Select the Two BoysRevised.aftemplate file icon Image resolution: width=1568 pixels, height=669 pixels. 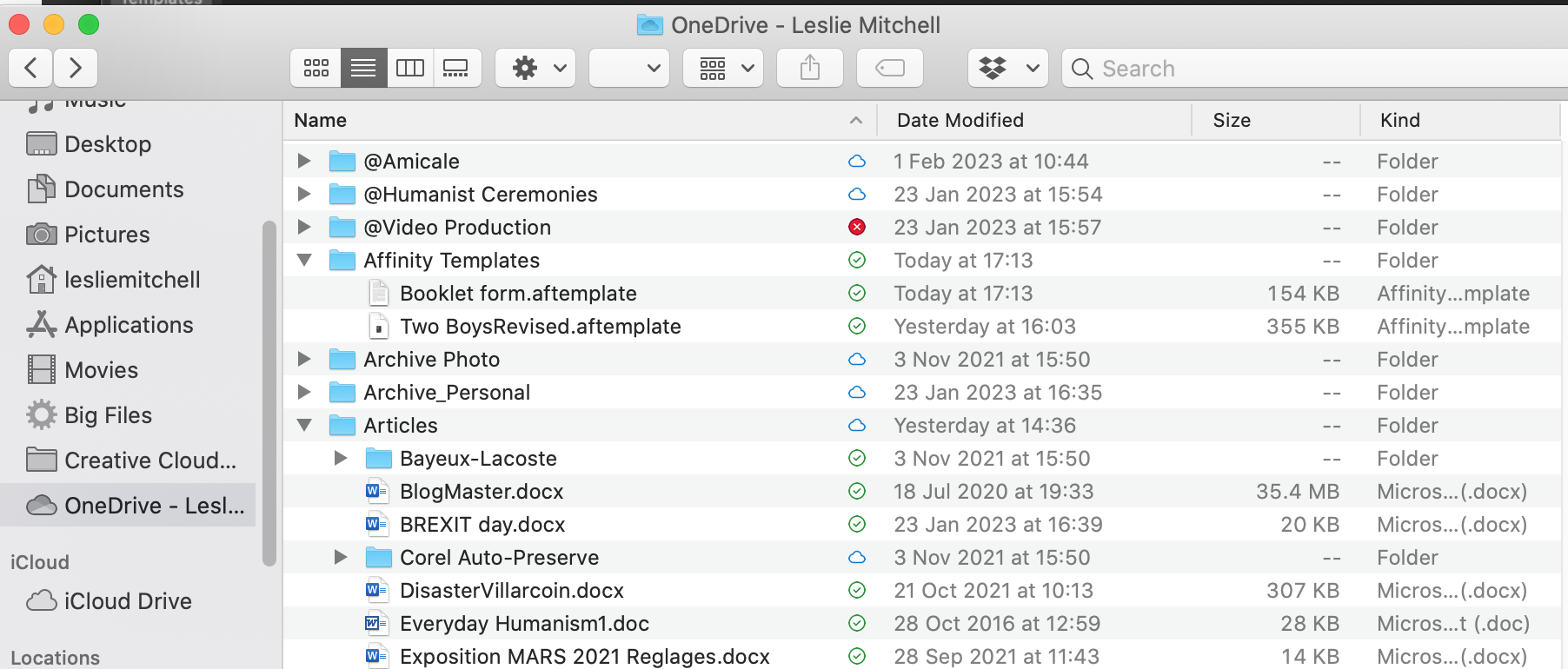tap(379, 326)
